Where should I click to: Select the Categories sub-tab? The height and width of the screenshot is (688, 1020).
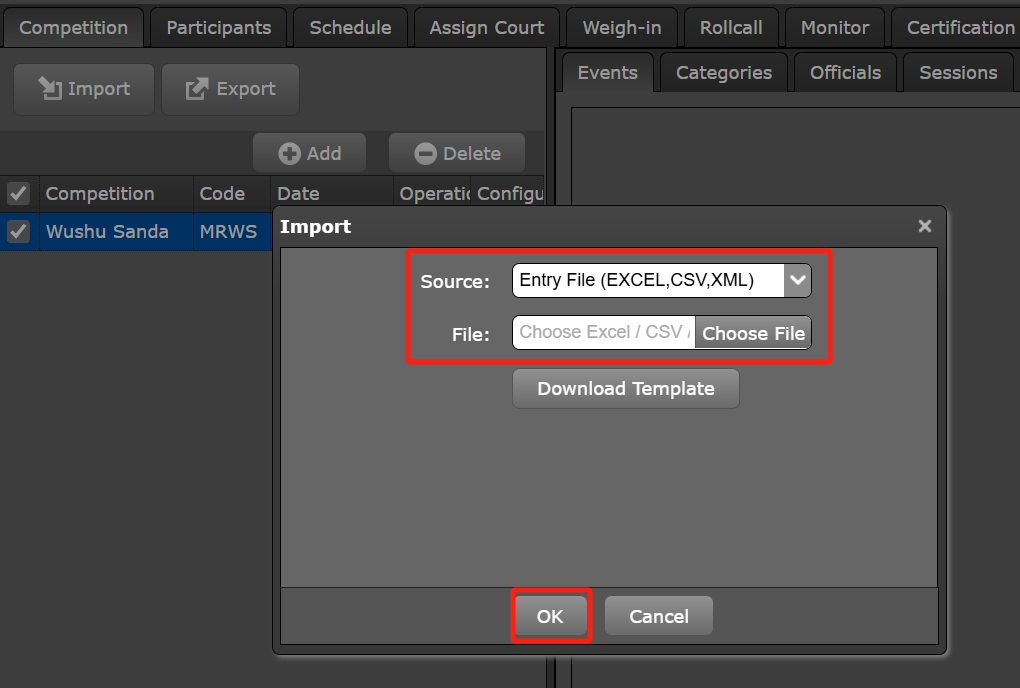[x=723, y=73]
